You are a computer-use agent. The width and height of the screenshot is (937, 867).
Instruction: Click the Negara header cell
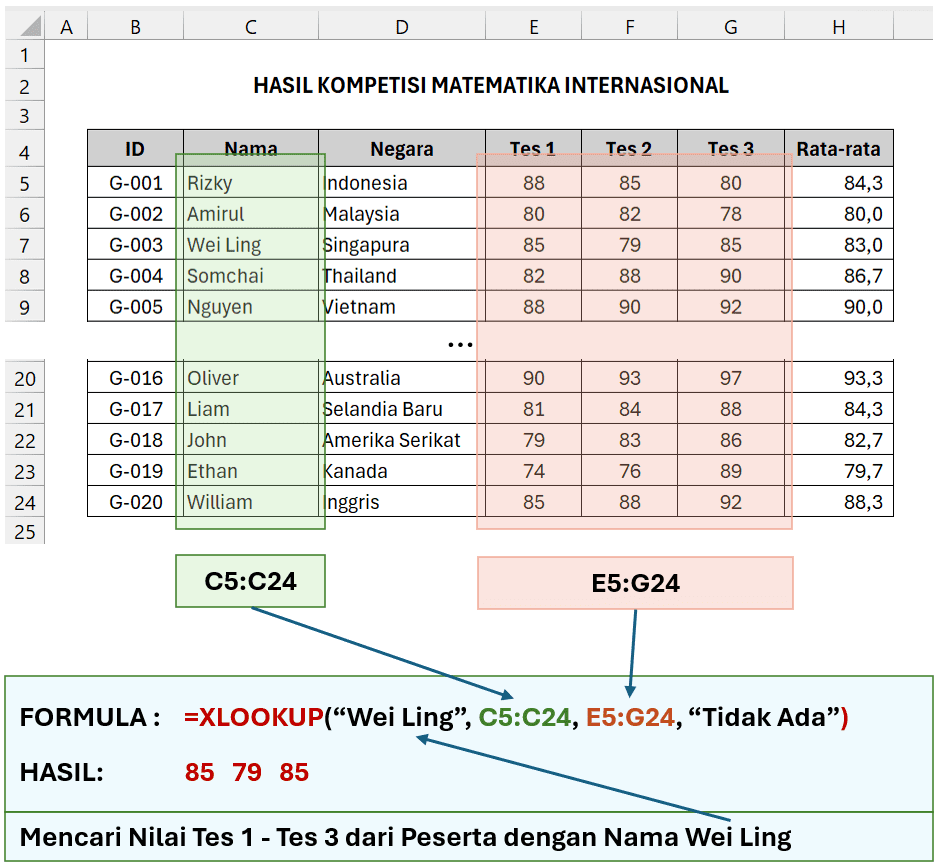click(x=402, y=148)
